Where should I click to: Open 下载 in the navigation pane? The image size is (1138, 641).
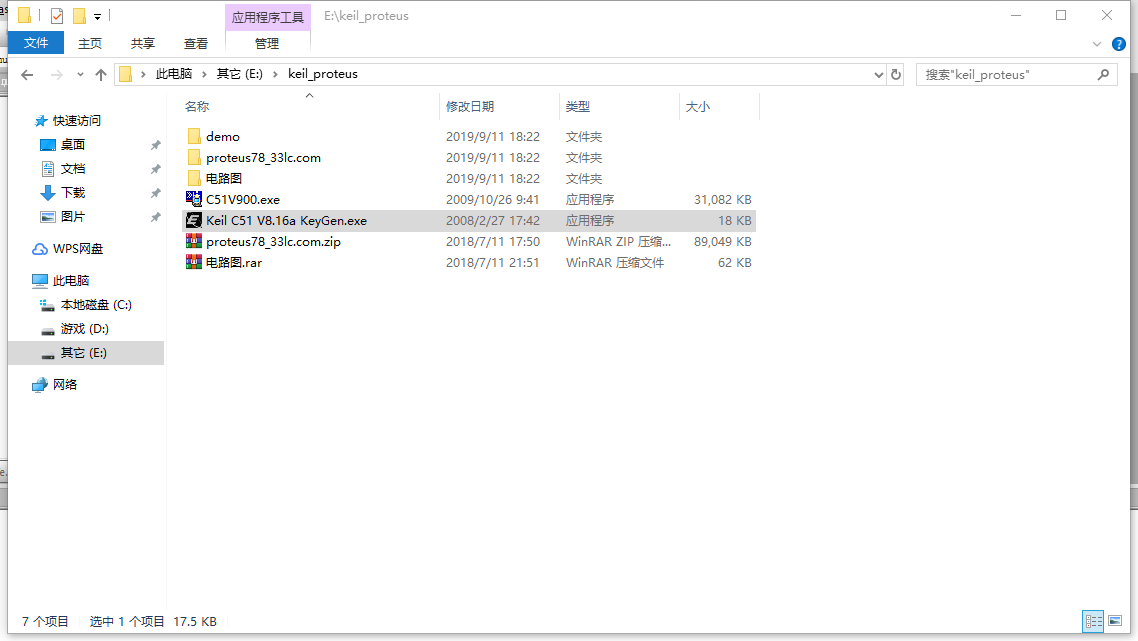pos(73,192)
